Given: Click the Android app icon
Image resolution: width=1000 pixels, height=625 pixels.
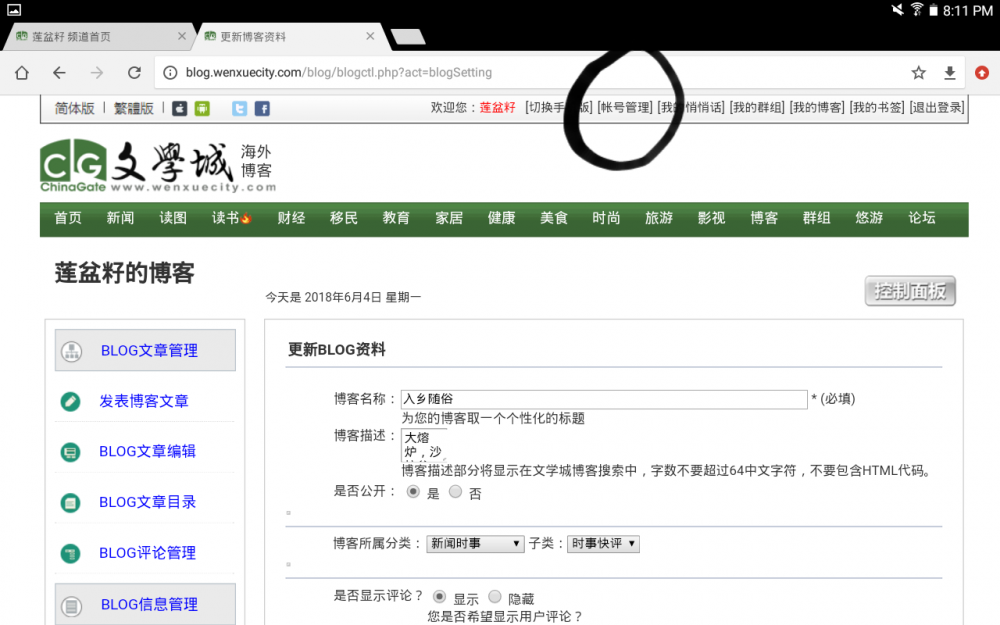Looking at the screenshot, I should coord(202,108).
